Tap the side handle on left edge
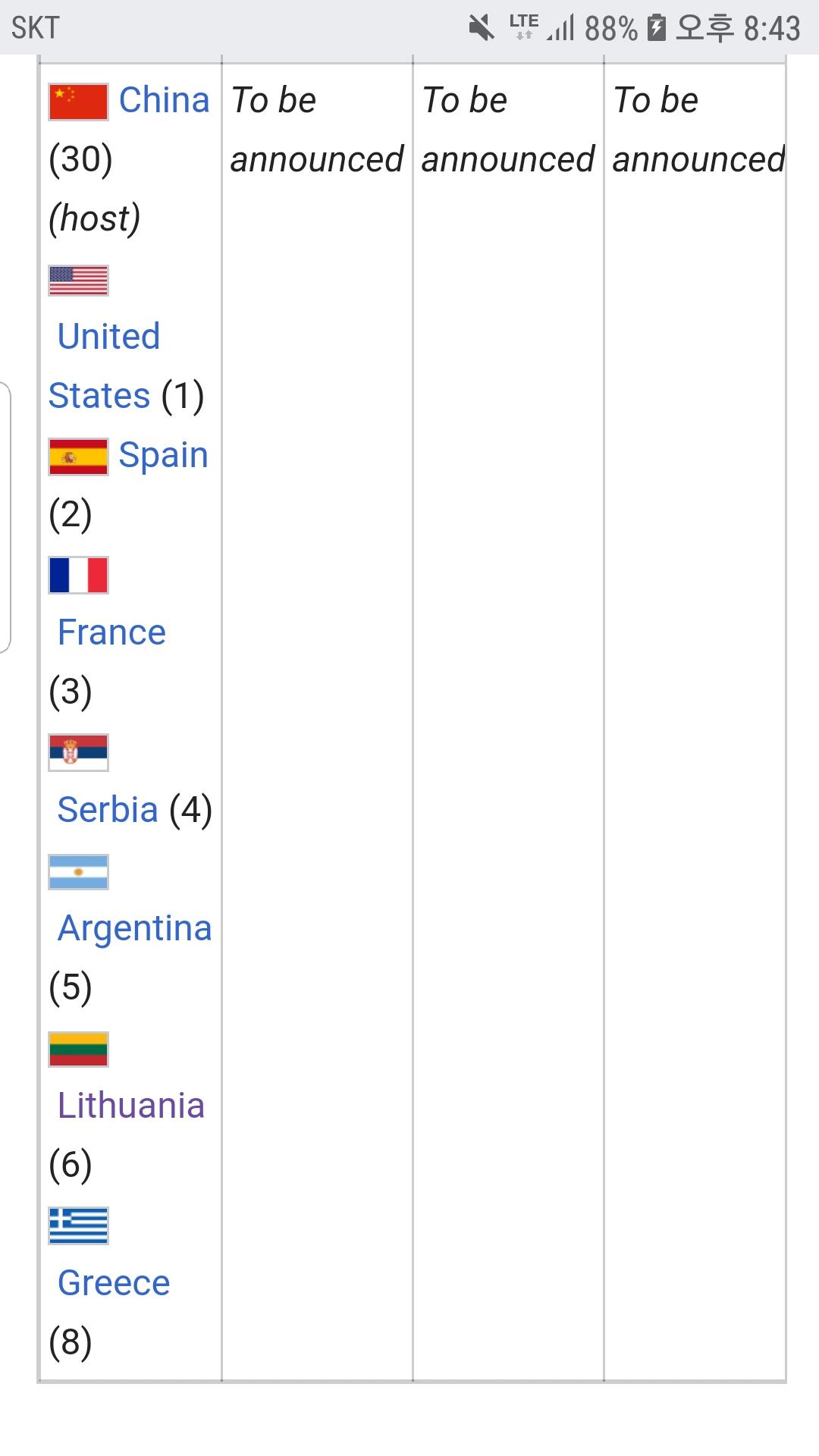 [x=5, y=517]
